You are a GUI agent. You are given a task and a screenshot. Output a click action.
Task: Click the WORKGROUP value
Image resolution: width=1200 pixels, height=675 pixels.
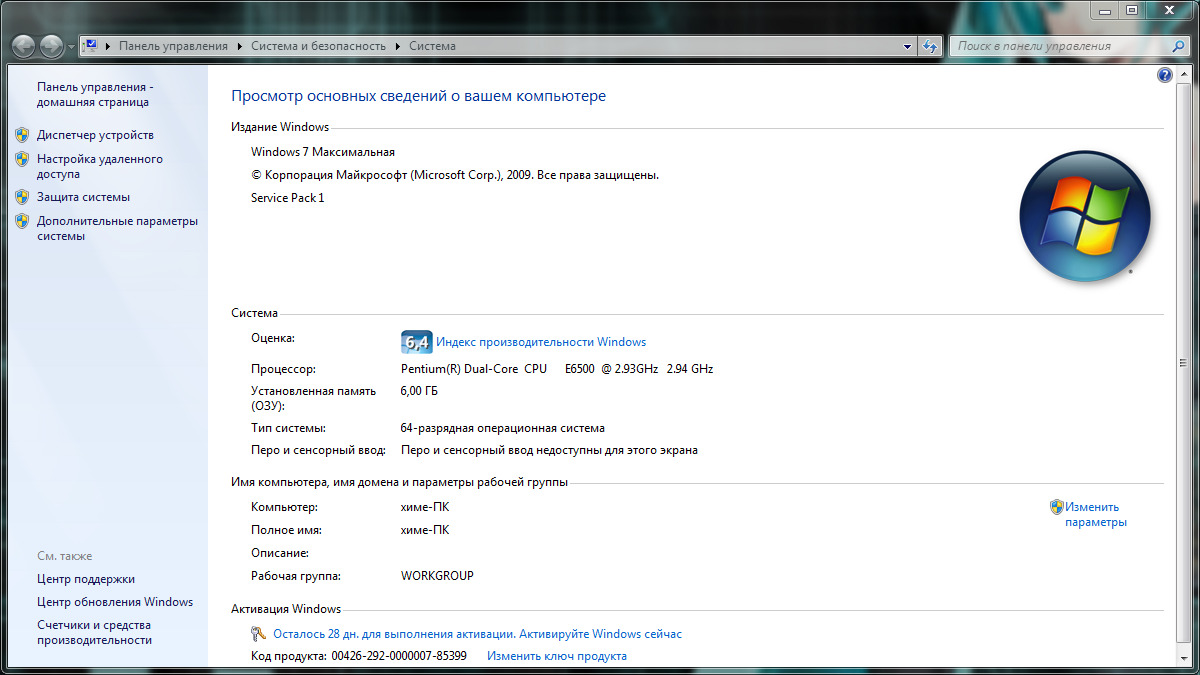click(x=437, y=576)
